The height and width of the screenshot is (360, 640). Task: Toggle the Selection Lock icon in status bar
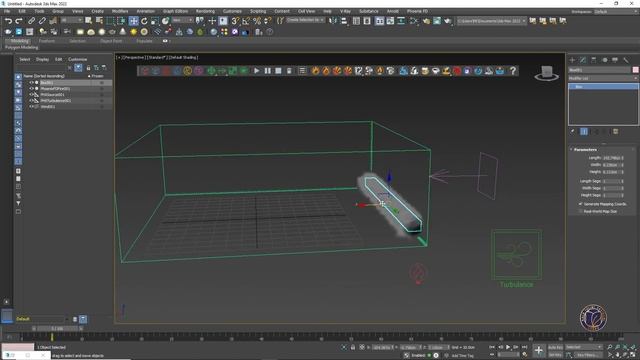click(x=353, y=347)
